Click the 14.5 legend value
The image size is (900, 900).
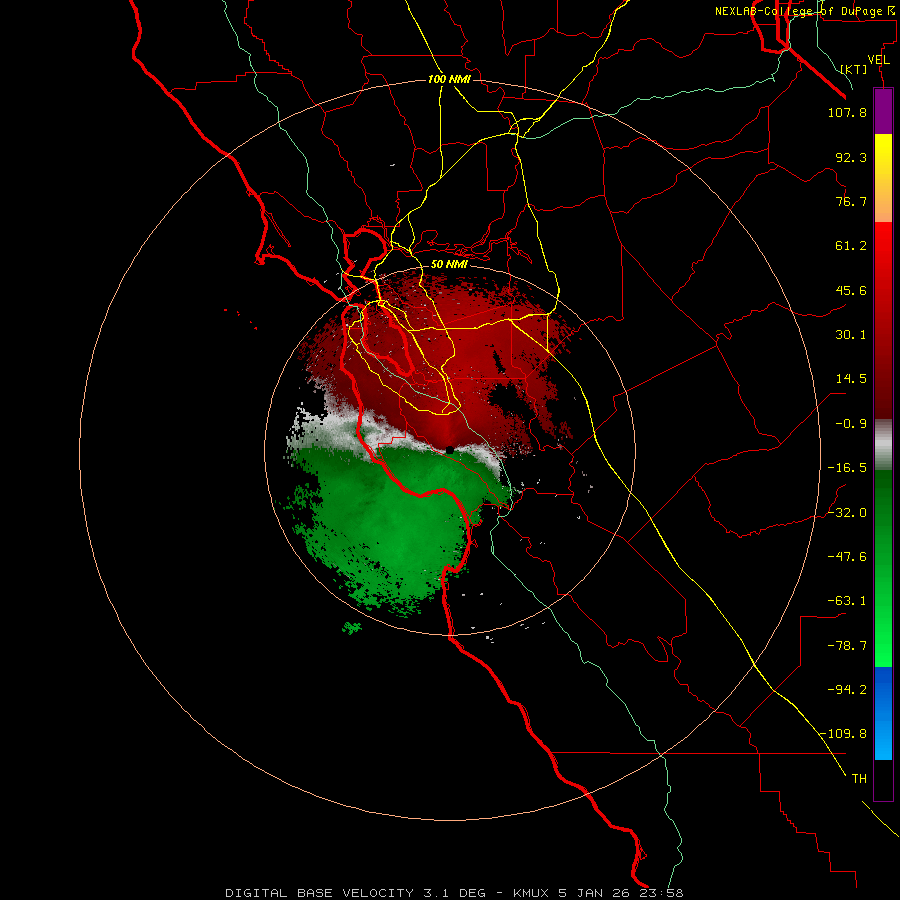(851, 379)
